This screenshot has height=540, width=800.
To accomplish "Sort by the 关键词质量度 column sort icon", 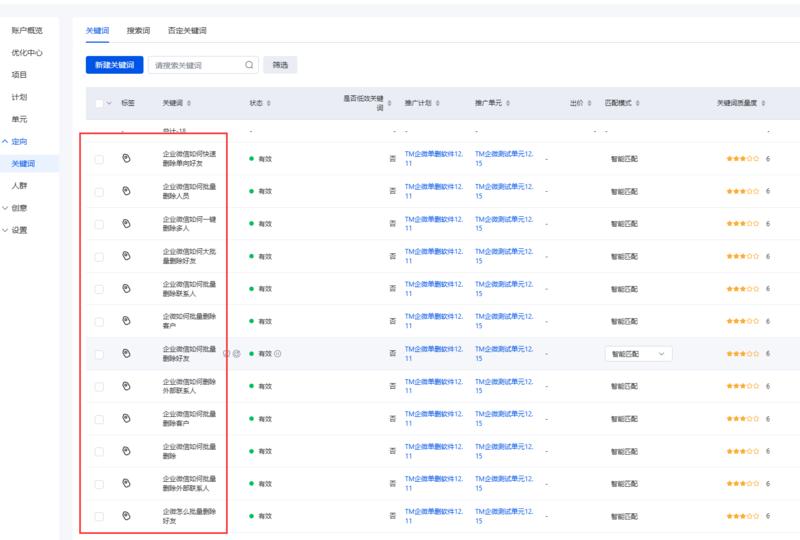I will [765, 103].
